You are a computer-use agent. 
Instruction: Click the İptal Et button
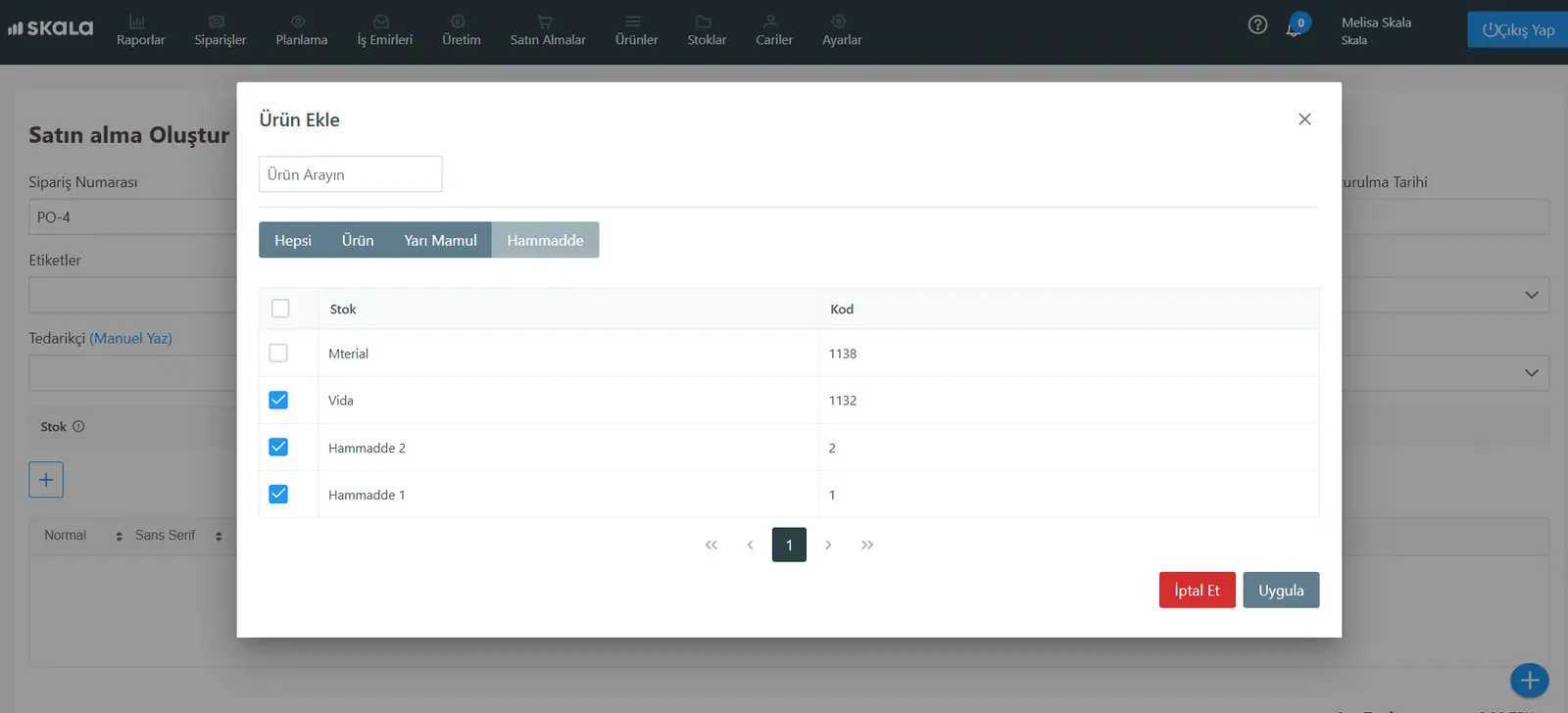point(1197,590)
